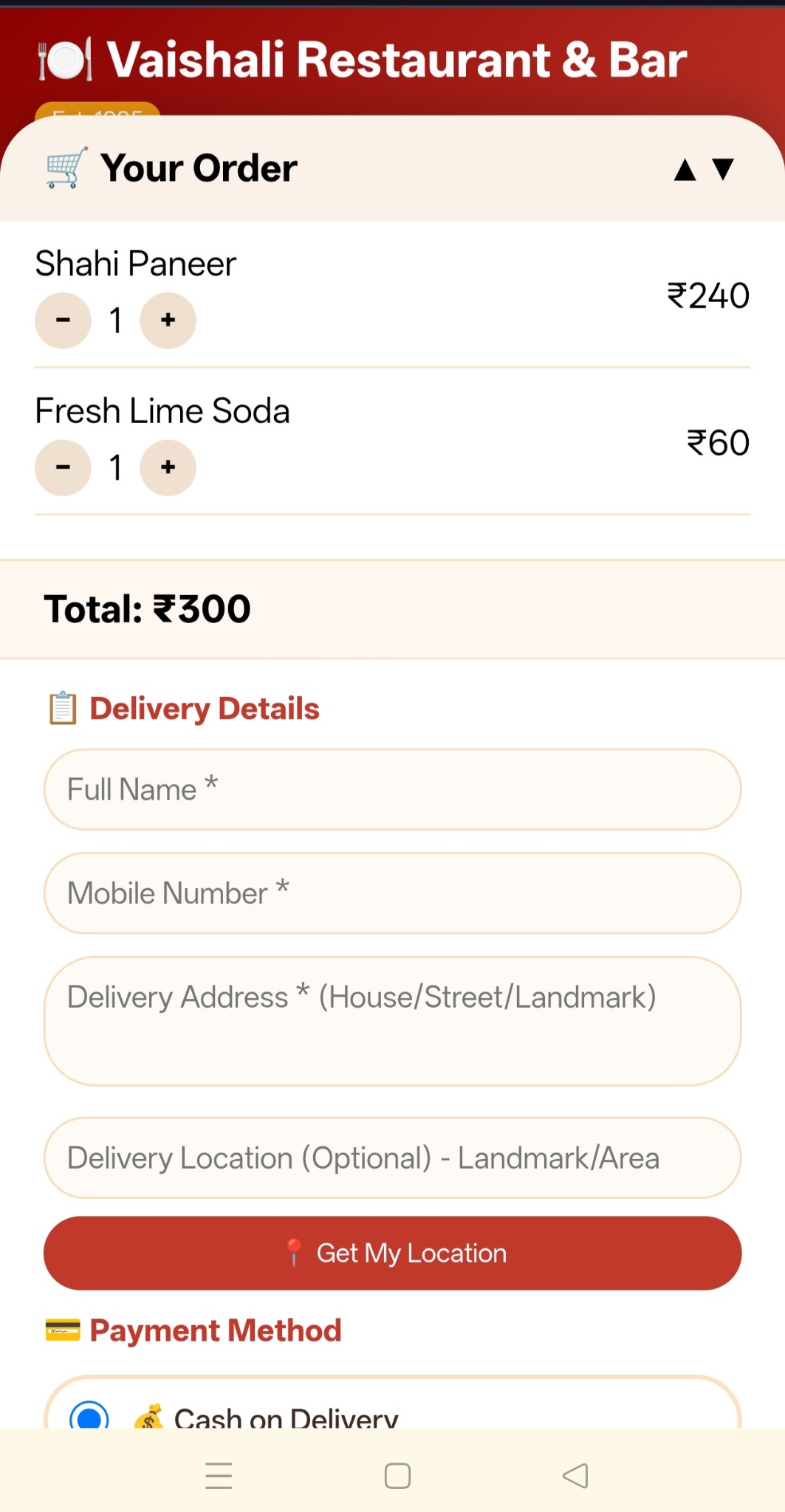Expand the order panel with down arrow
The width and height of the screenshot is (785, 1512).
click(723, 169)
